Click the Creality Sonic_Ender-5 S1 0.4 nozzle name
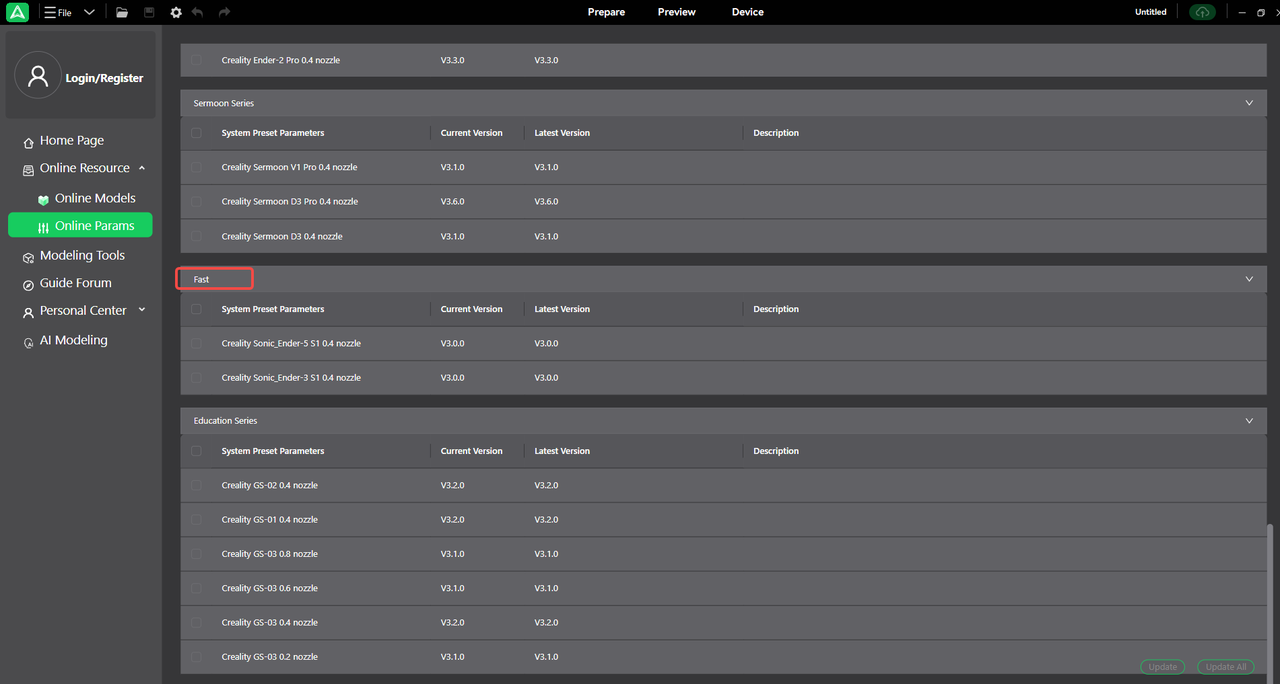The width and height of the screenshot is (1280, 684). pyautogui.click(x=291, y=343)
